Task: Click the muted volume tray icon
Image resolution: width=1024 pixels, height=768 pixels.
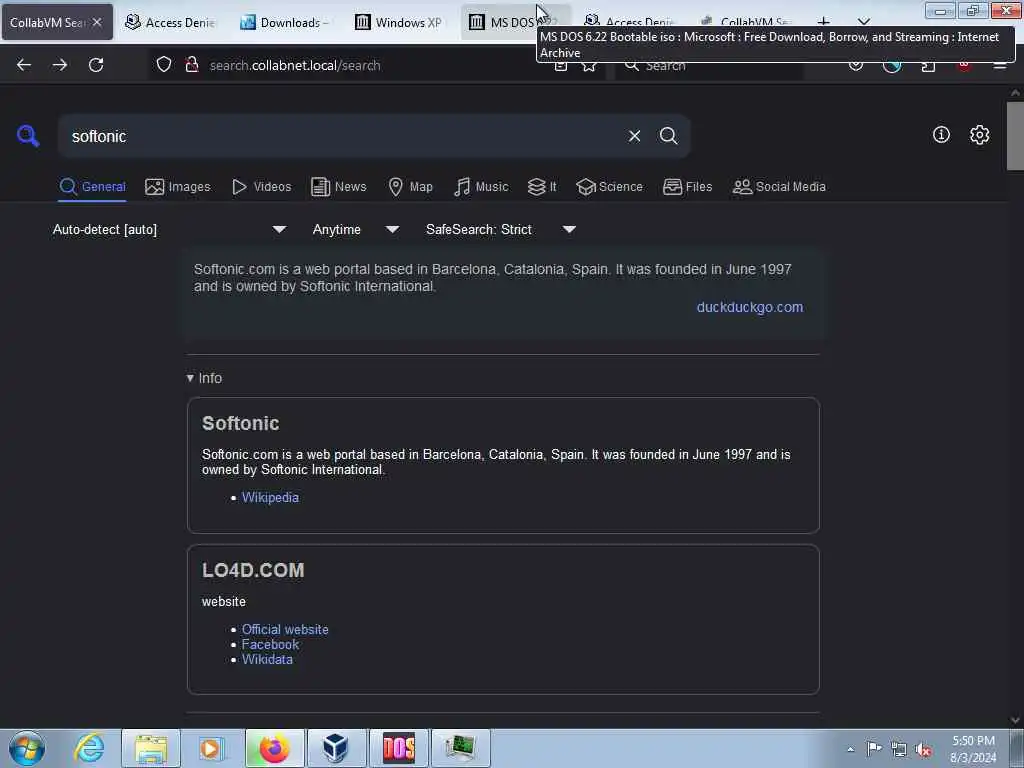Action: (923, 750)
